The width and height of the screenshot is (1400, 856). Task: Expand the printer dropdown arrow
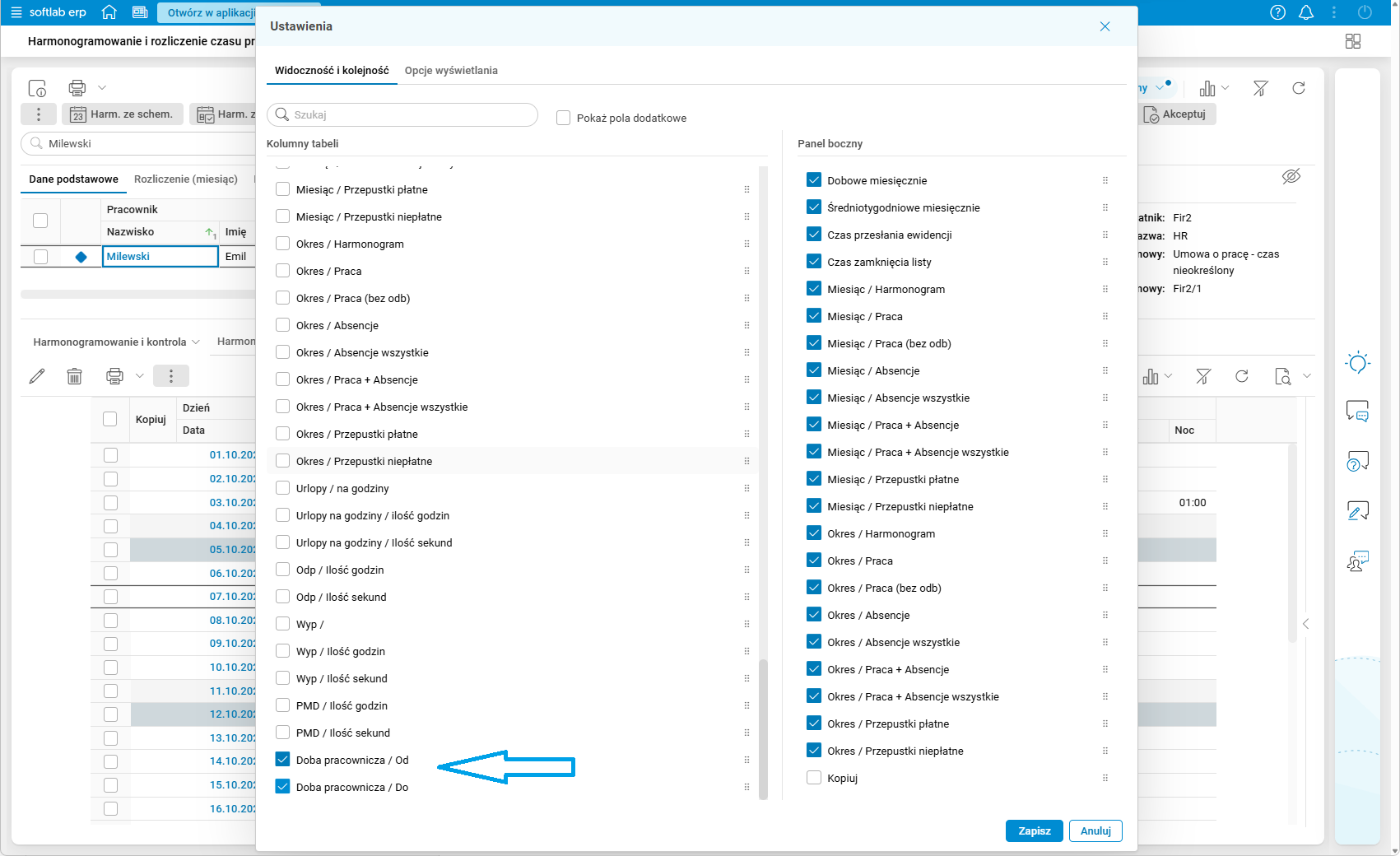tap(102, 87)
